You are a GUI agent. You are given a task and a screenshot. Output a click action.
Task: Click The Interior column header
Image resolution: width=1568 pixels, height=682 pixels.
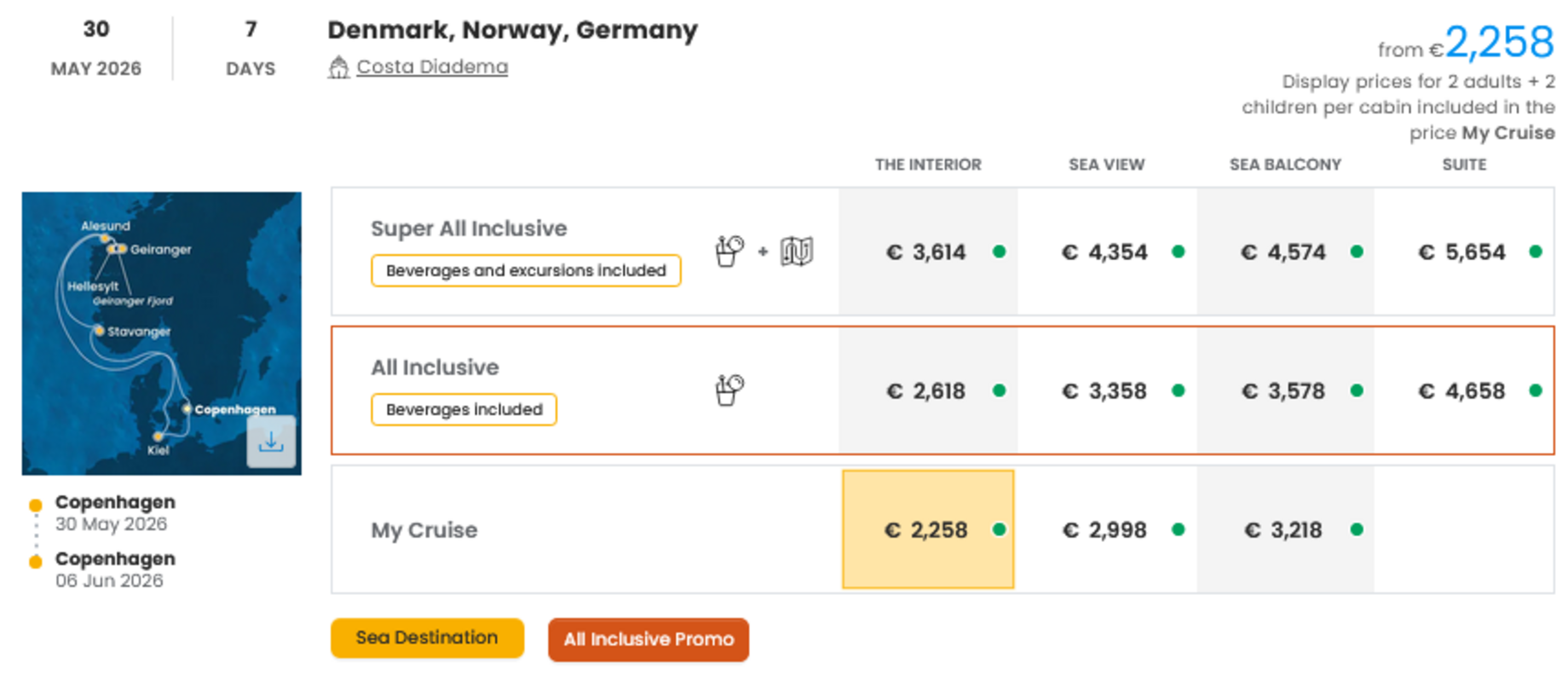pos(928,165)
